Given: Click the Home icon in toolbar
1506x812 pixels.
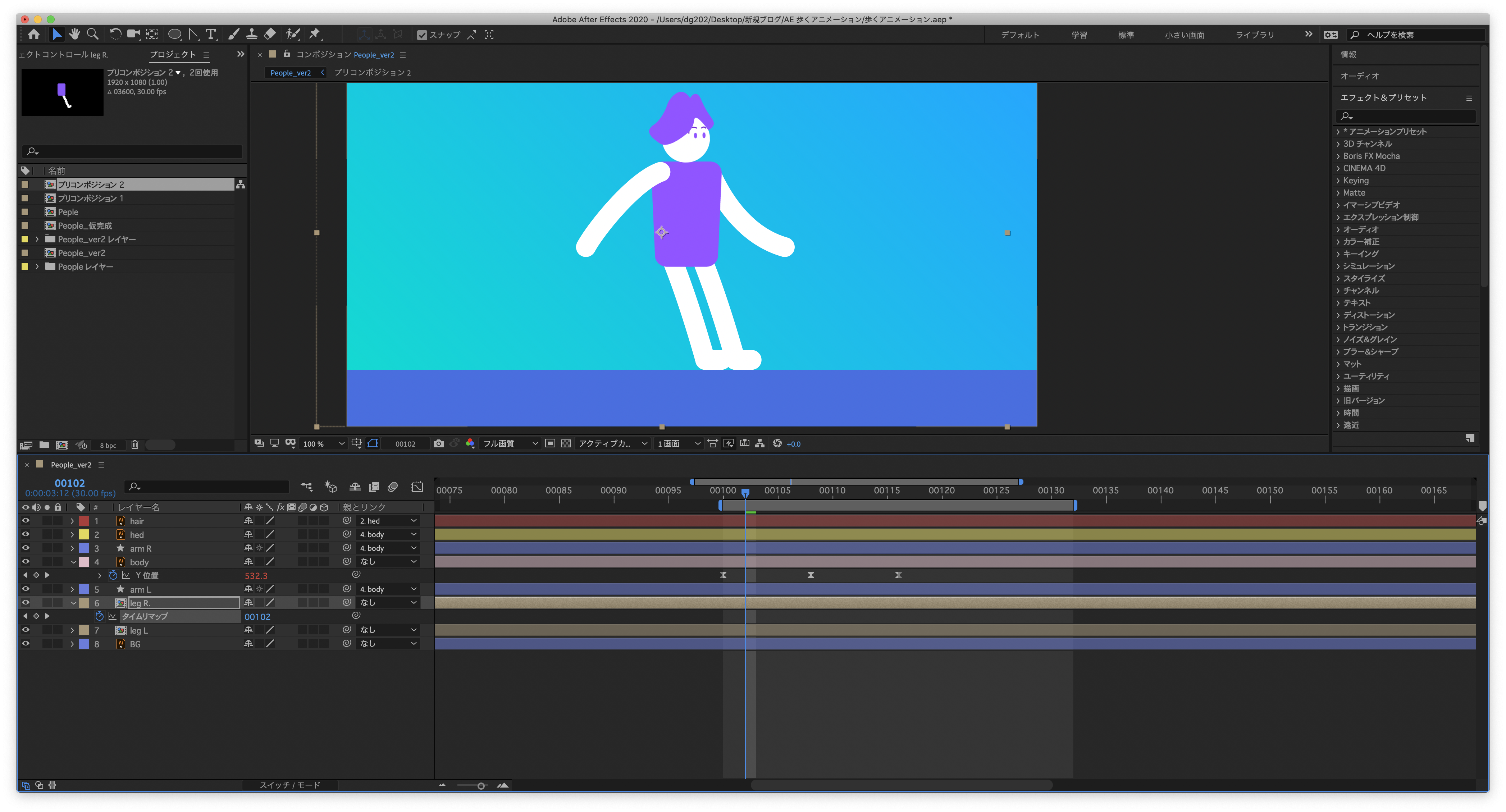Looking at the screenshot, I should (34, 35).
